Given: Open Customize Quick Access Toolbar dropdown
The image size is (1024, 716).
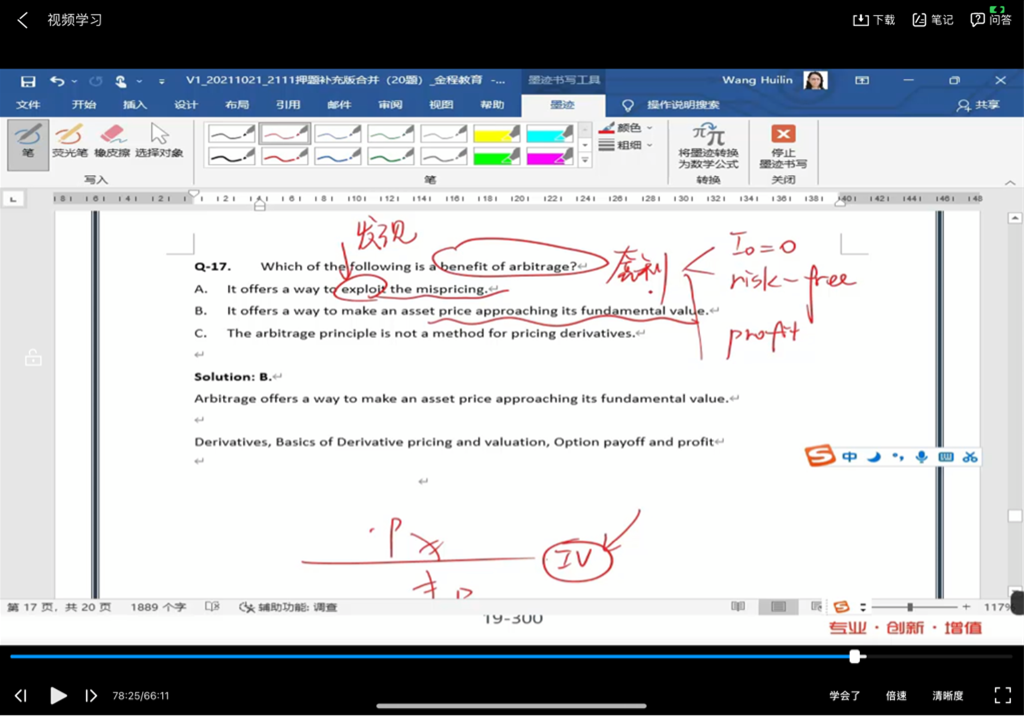Looking at the screenshot, I should pos(161,82).
